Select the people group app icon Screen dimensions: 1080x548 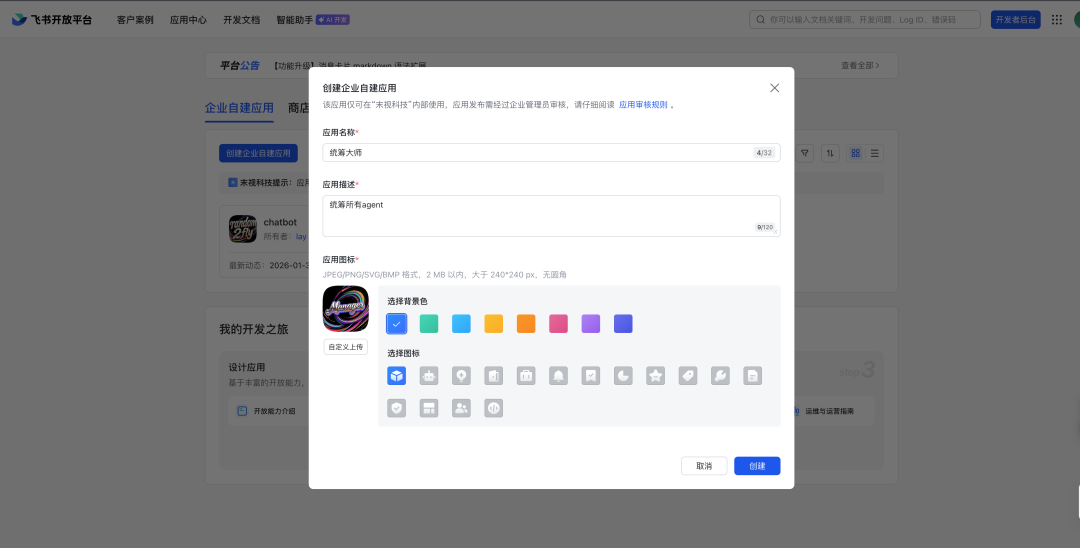point(461,408)
